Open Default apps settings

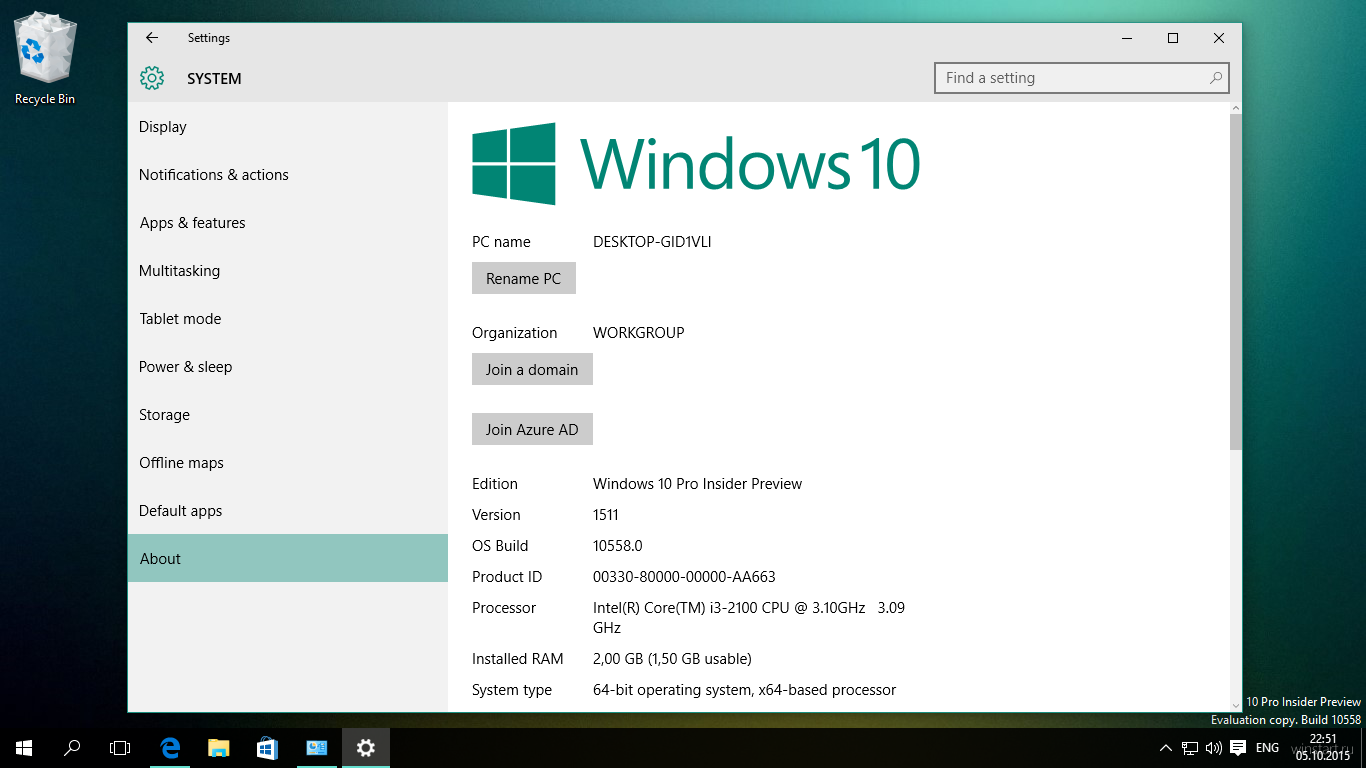288,511
